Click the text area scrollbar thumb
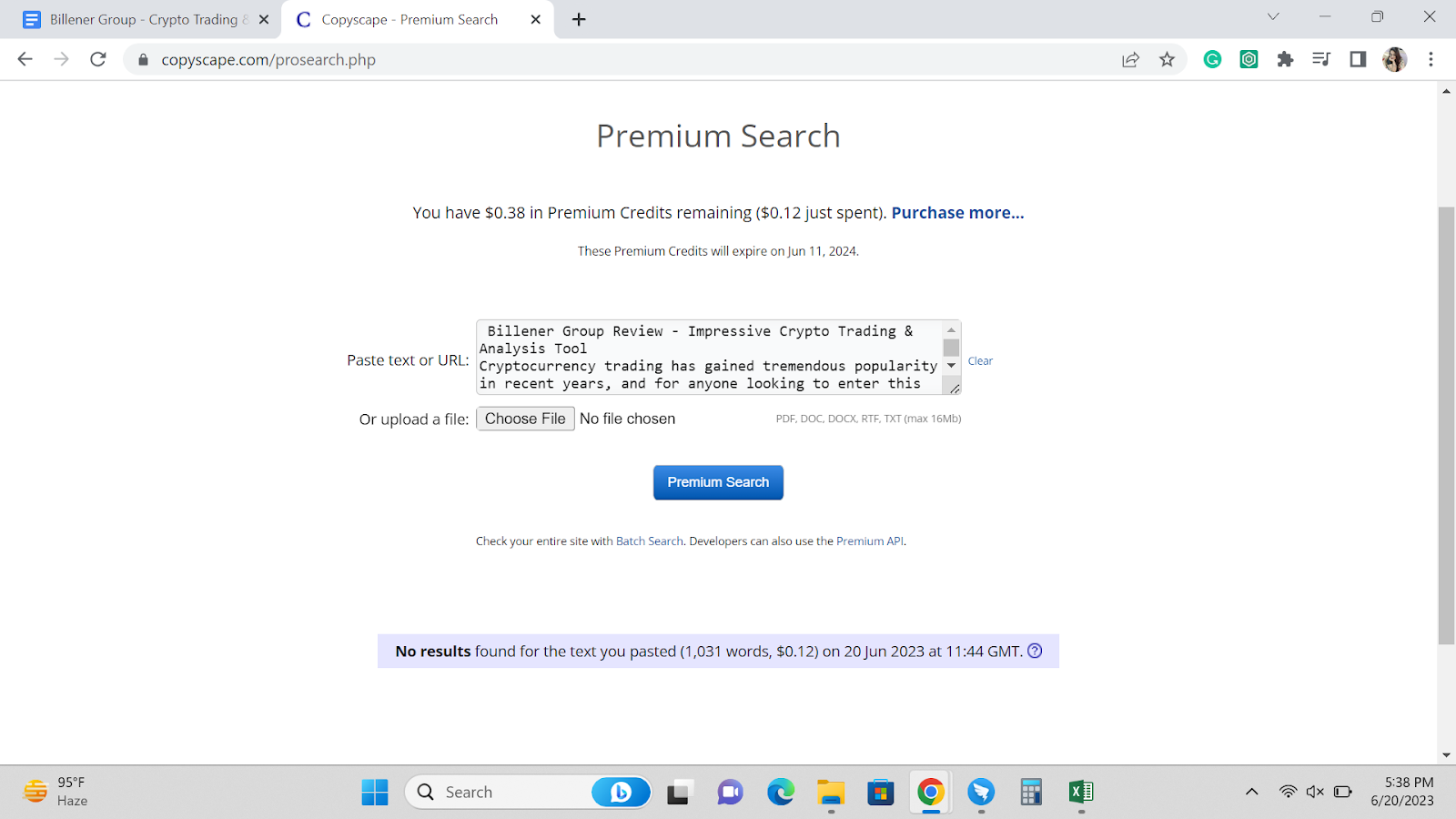1456x819 pixels. coord(951,348)
